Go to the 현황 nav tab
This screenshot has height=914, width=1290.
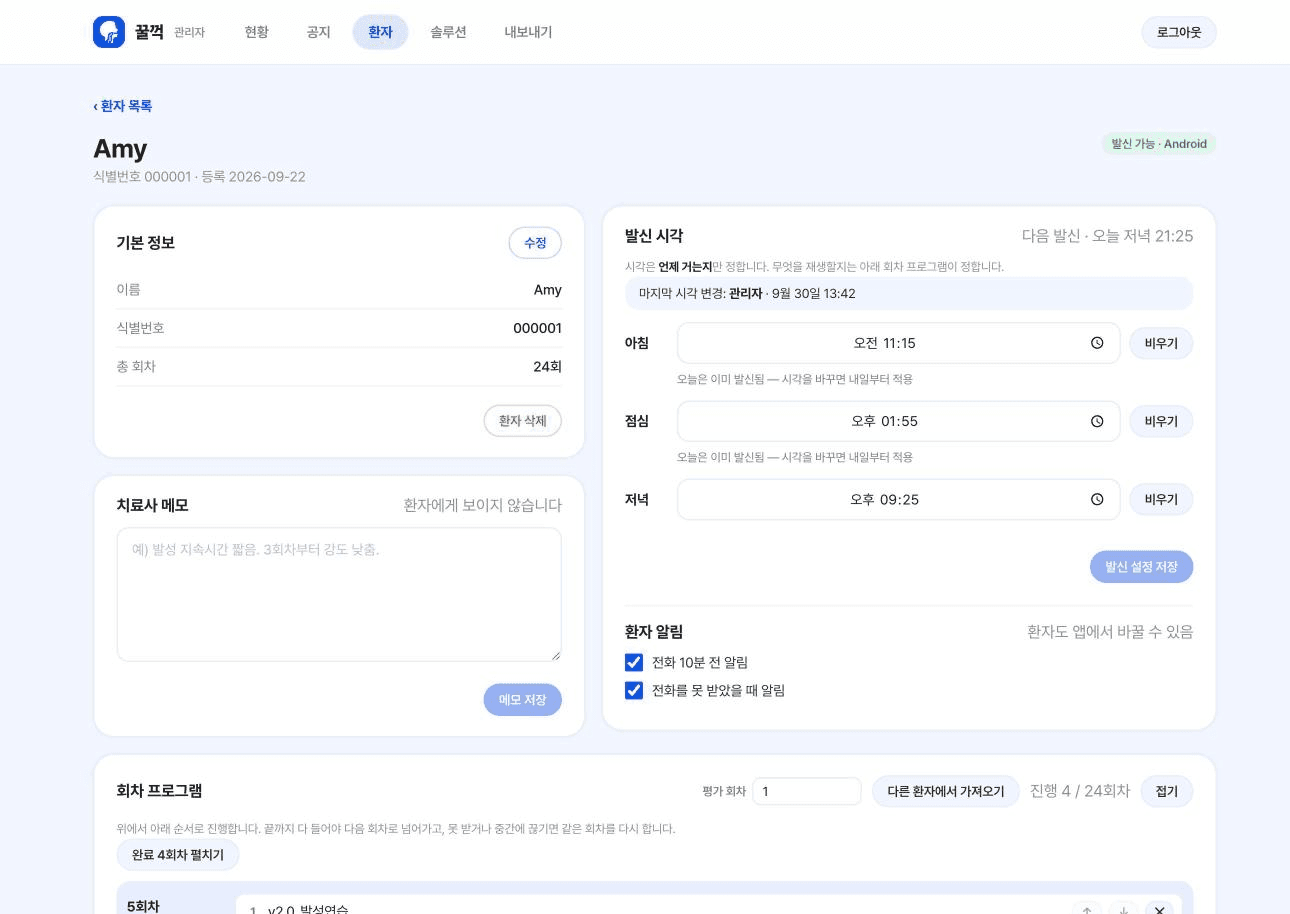256,32
